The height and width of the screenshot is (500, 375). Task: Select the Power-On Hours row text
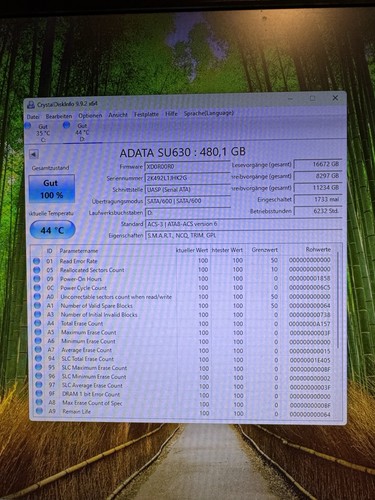tap(81, 279)
